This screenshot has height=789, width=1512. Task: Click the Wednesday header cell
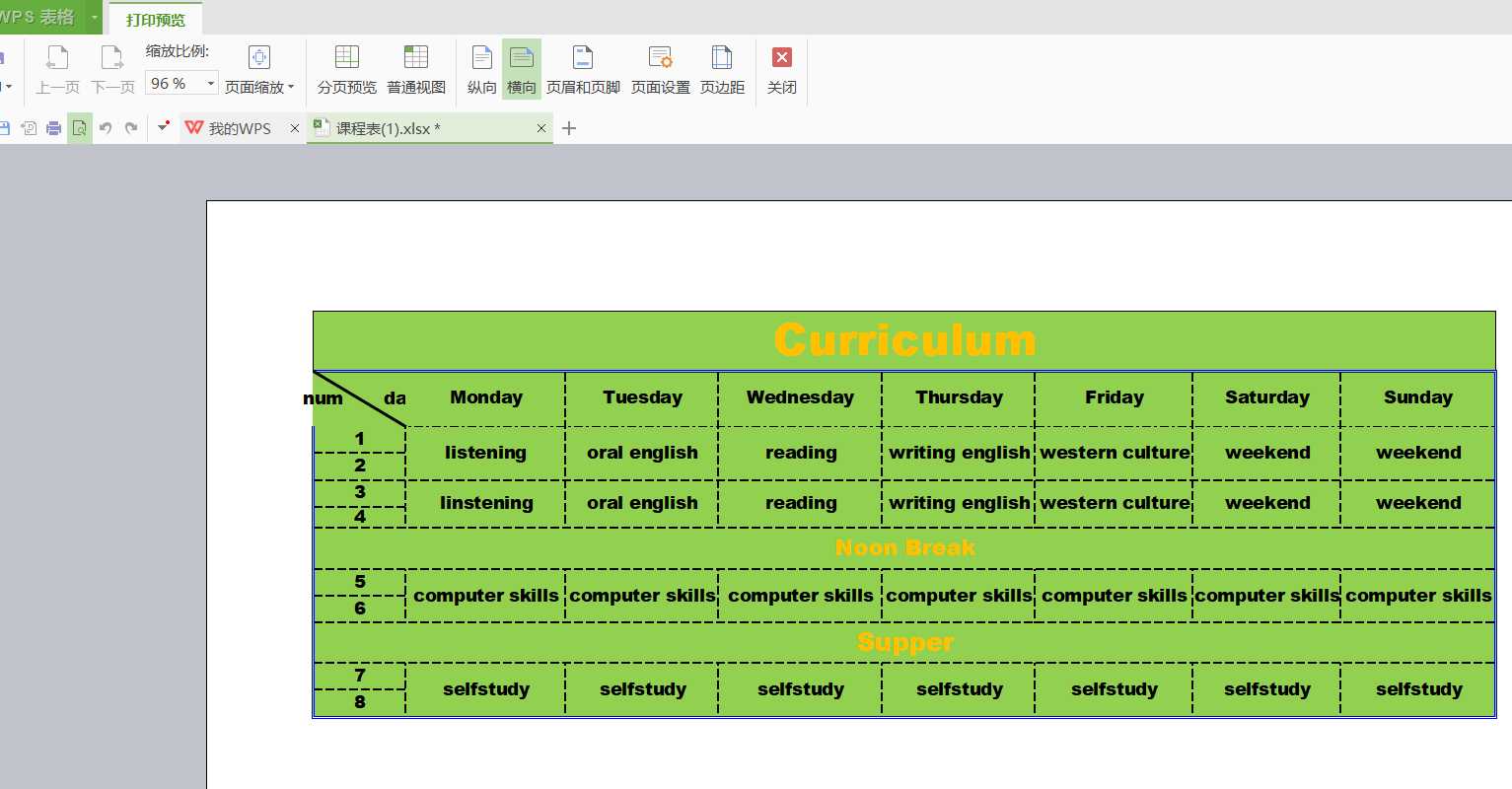tap(800, 398)
